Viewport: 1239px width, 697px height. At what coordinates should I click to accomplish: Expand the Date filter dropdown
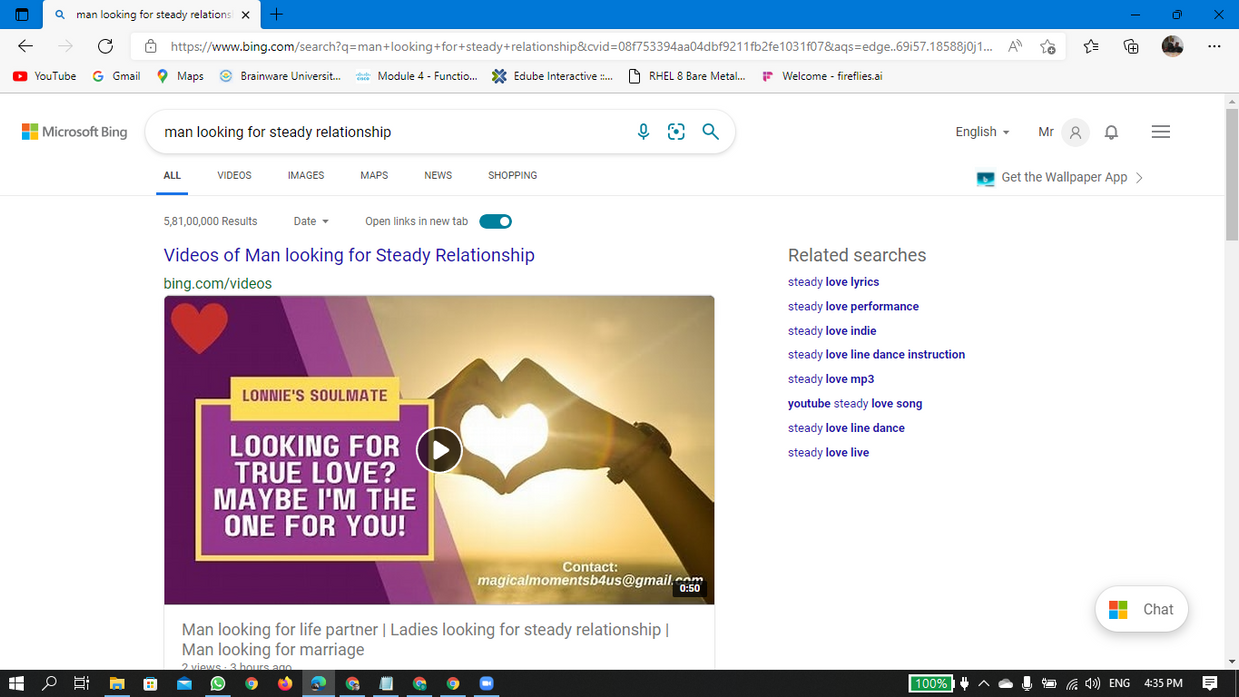[x=311, y=221]
